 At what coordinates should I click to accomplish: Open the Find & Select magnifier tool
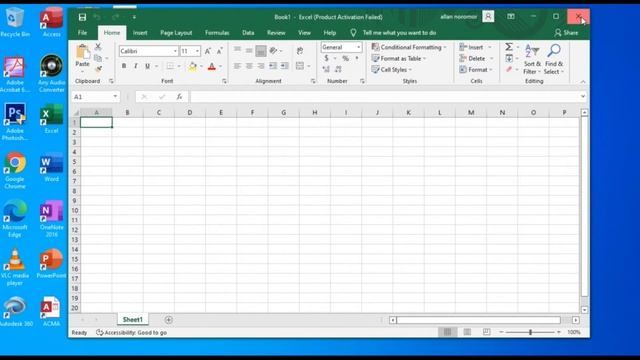(553, 59)
